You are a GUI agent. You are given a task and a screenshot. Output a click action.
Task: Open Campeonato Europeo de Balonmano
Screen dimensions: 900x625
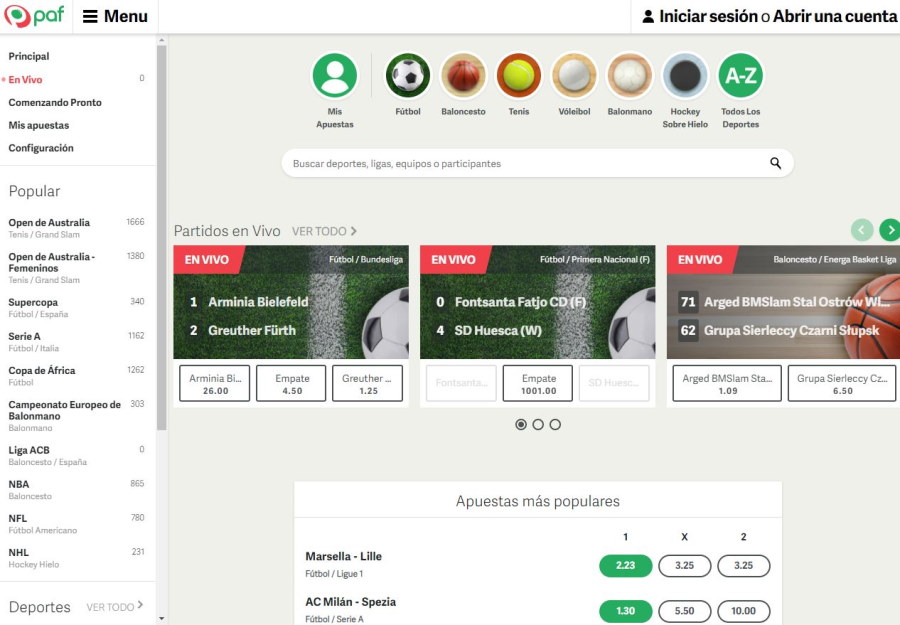[76, 416]
